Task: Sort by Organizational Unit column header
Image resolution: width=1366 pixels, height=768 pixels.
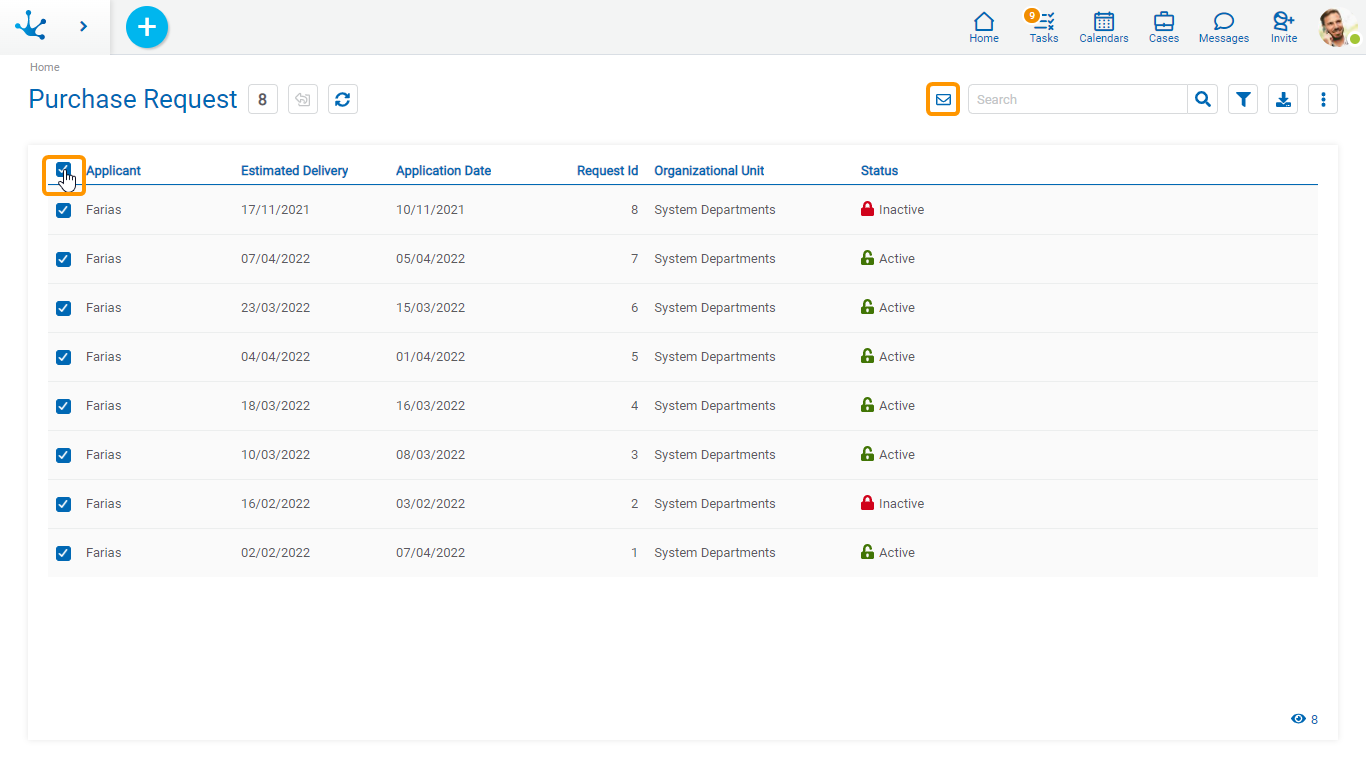Action: 709,171
